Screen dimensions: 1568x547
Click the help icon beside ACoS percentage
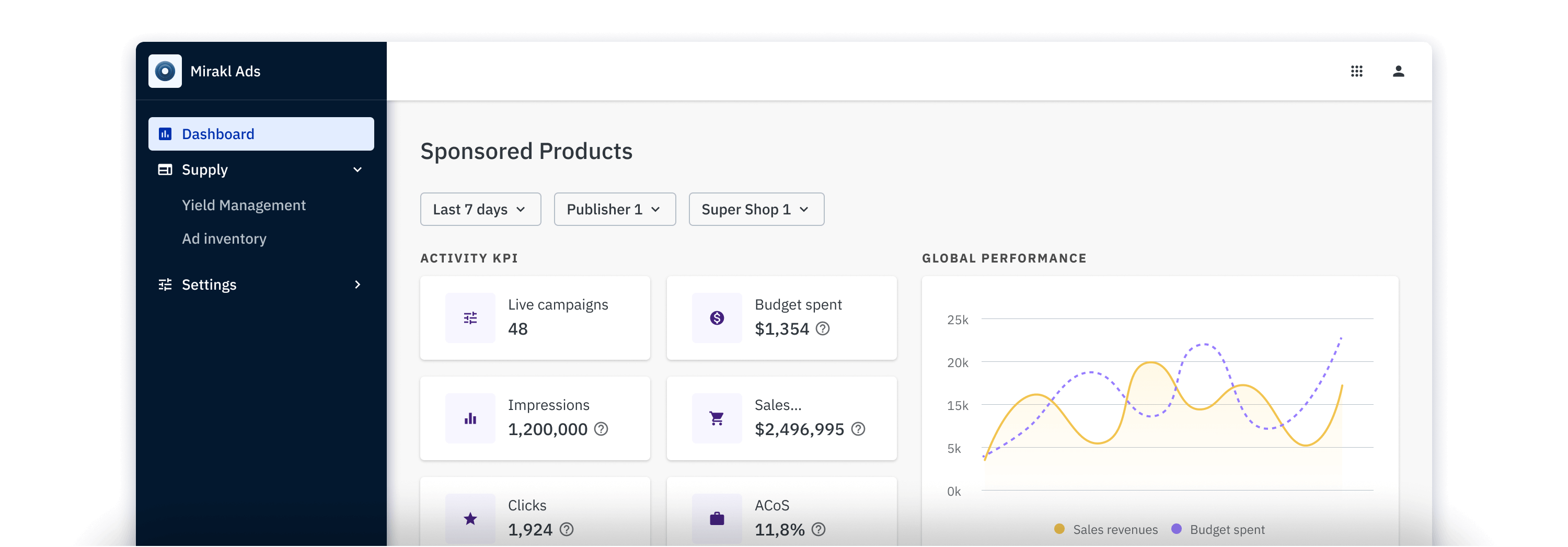click(818, 529)
